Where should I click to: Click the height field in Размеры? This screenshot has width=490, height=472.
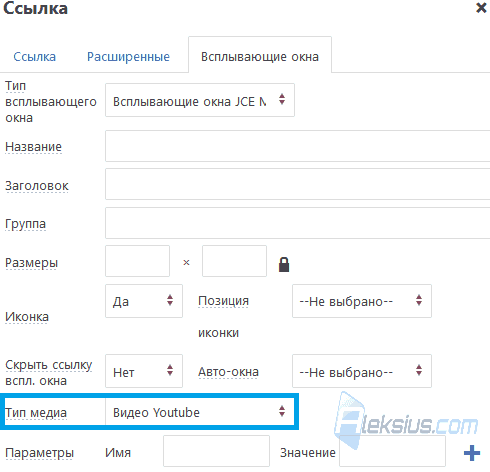point(234,261)
